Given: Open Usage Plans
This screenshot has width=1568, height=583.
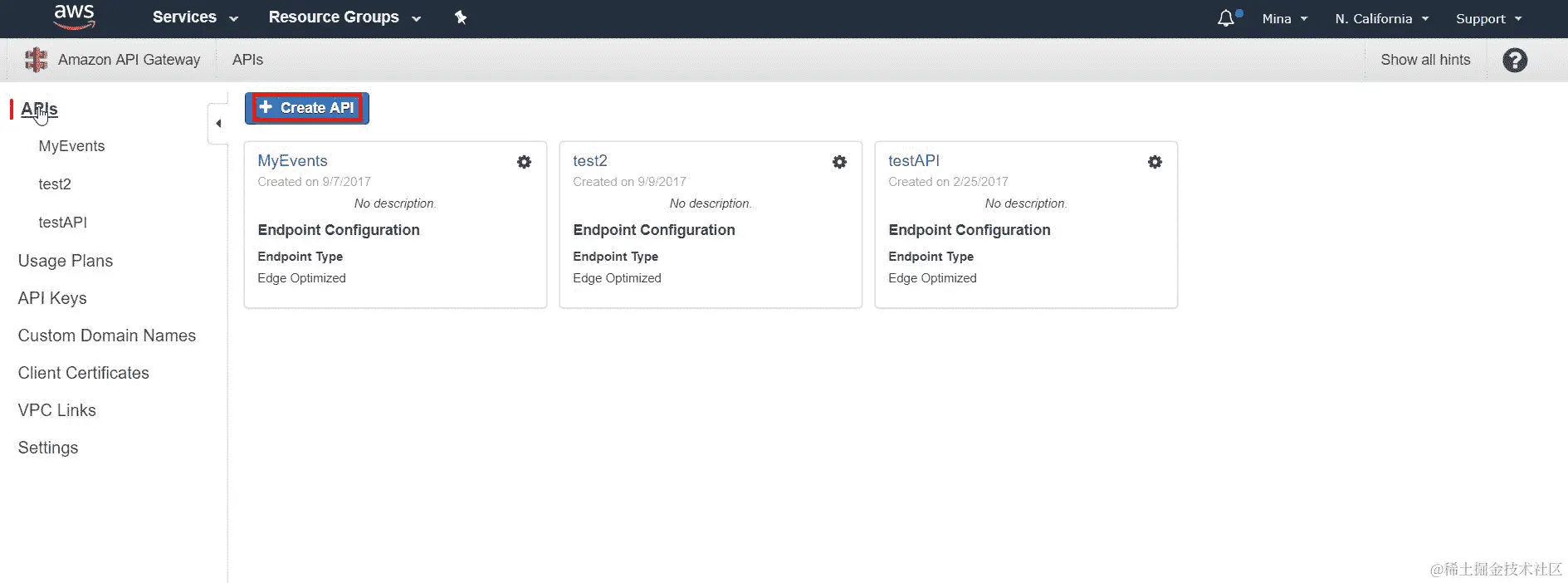Looking at the screenshot, I should coord(66,261).
